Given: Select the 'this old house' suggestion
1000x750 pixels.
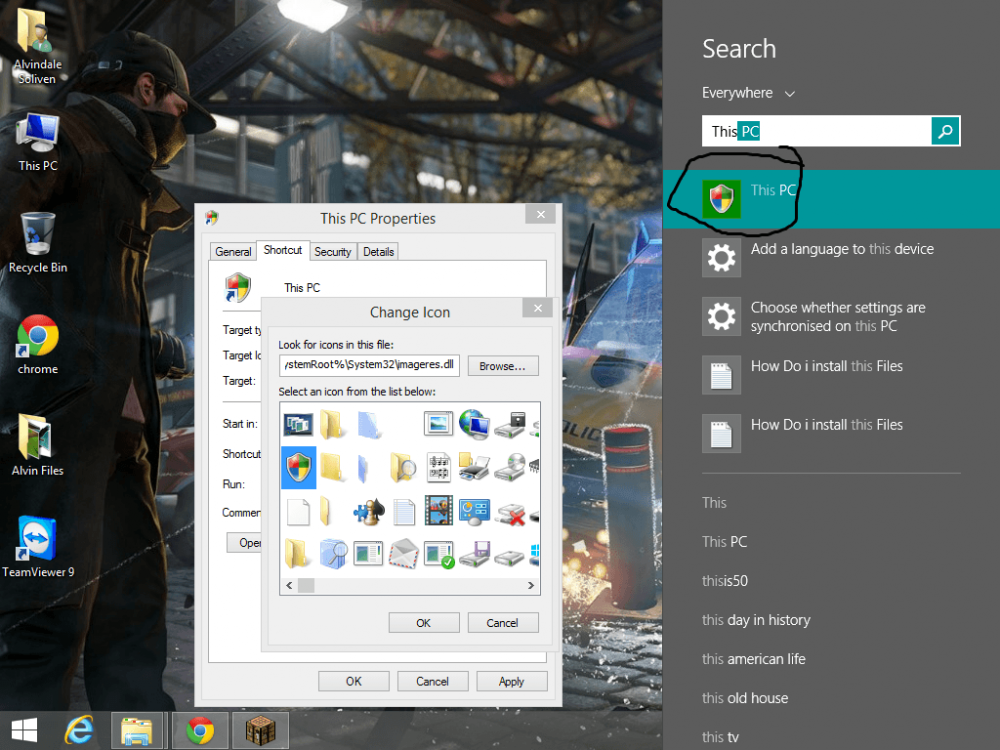Looking at the screenshot, I should (x=745, y=698).
